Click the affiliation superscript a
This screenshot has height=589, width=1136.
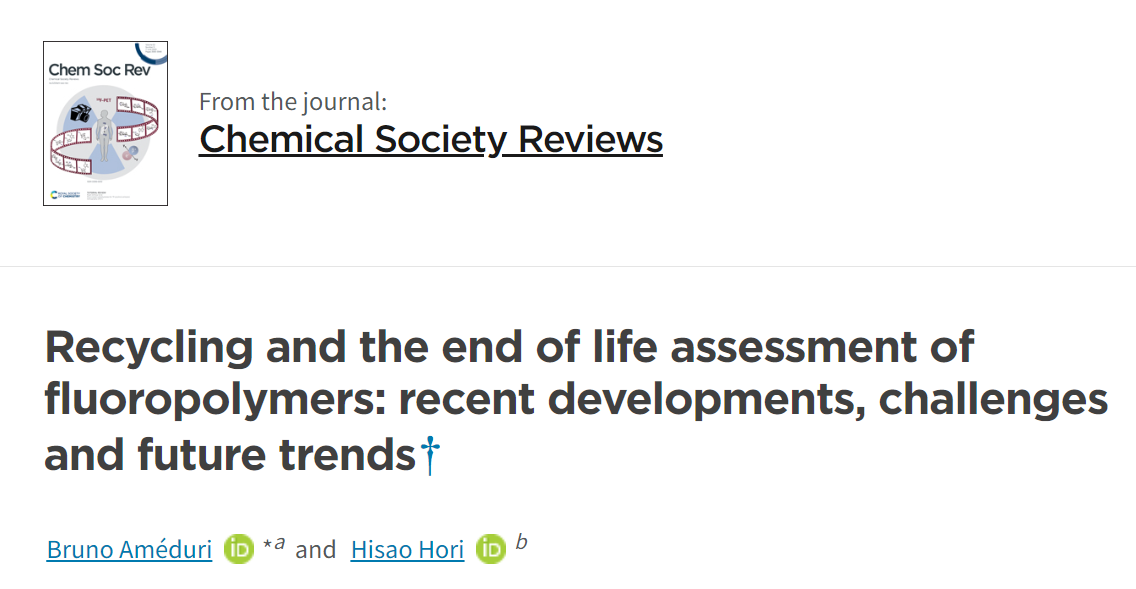(280, 543)
